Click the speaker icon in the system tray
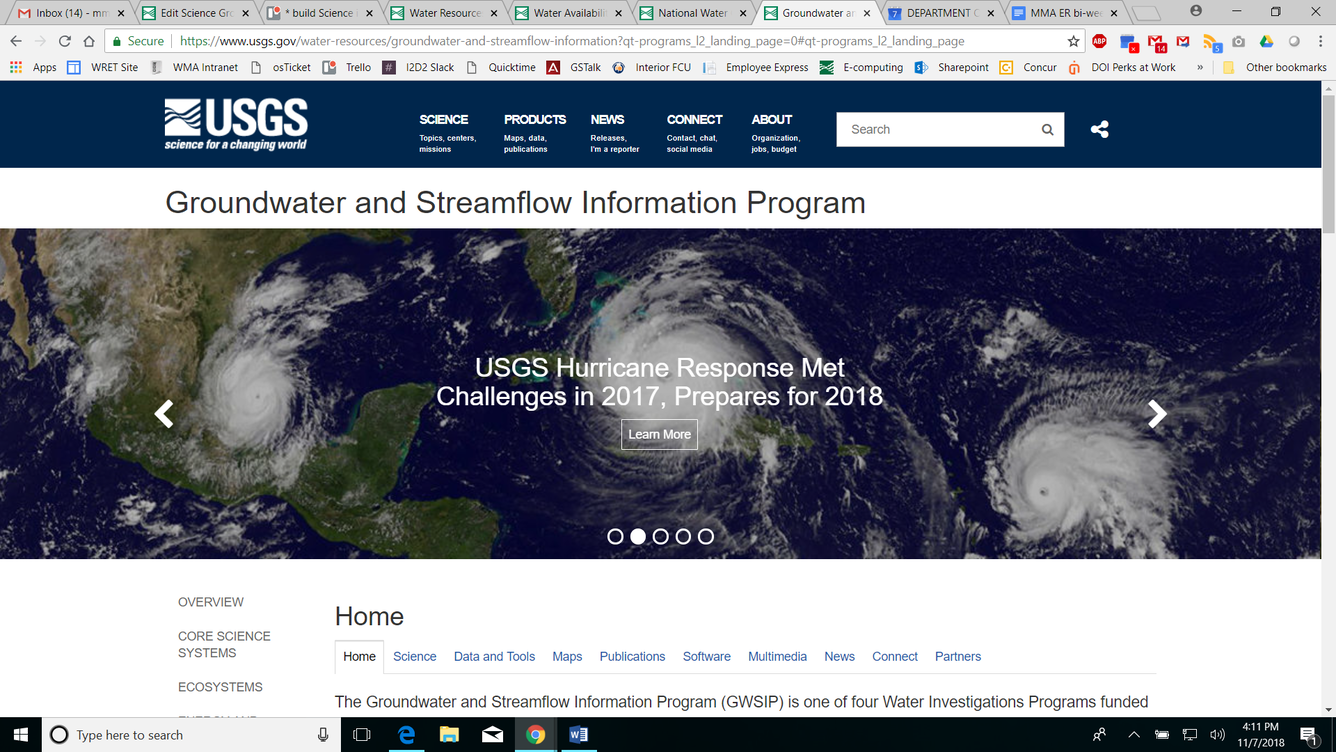1336x752 pixels. click(x=1218, y=735)
